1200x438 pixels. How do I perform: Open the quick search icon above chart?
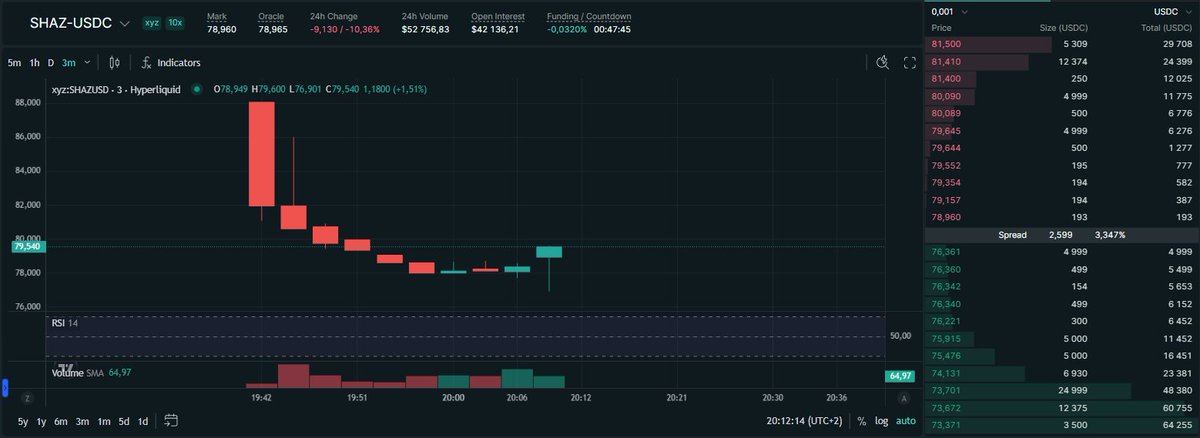[882, 62]
